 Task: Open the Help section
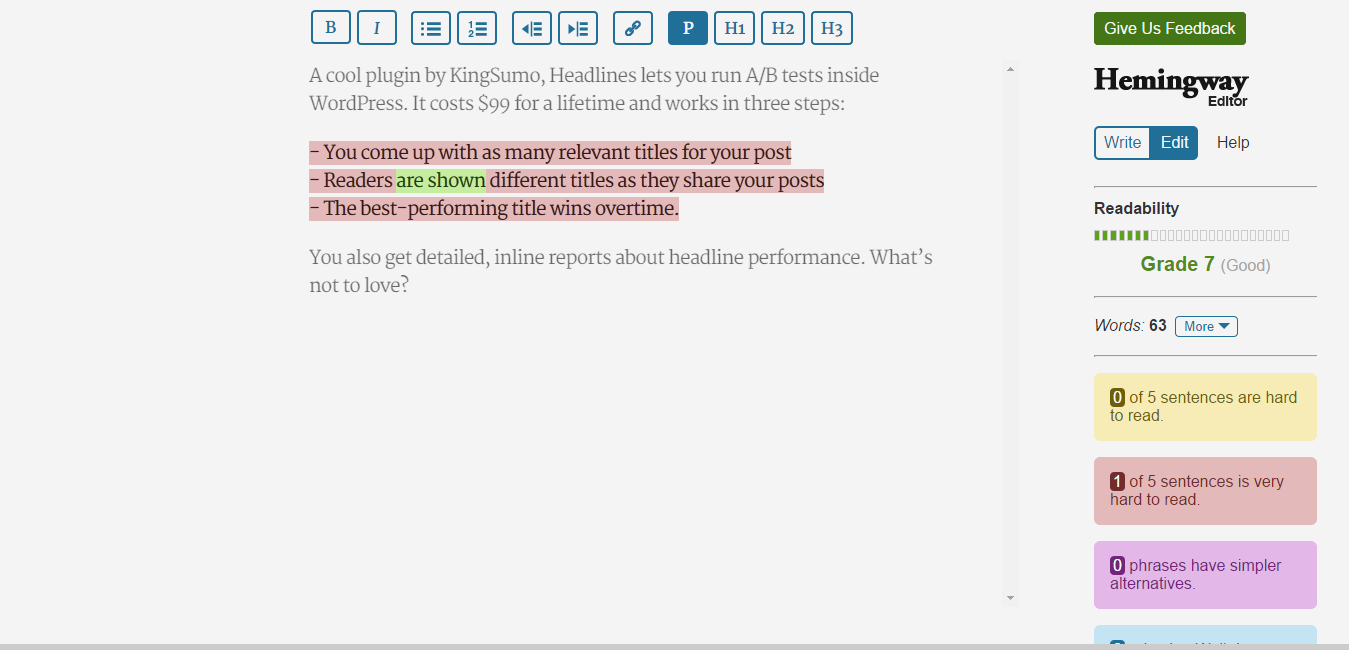[1232, 142]
